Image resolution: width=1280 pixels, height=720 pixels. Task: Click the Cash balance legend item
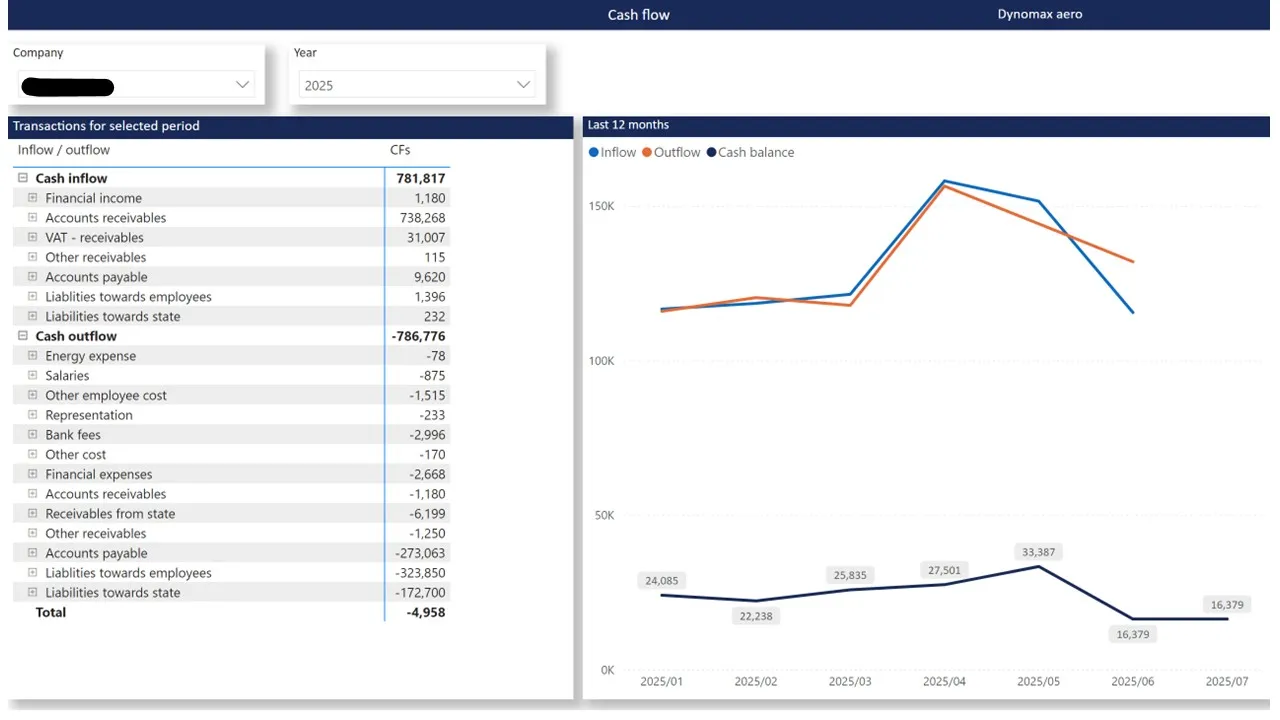click(750, 152)
